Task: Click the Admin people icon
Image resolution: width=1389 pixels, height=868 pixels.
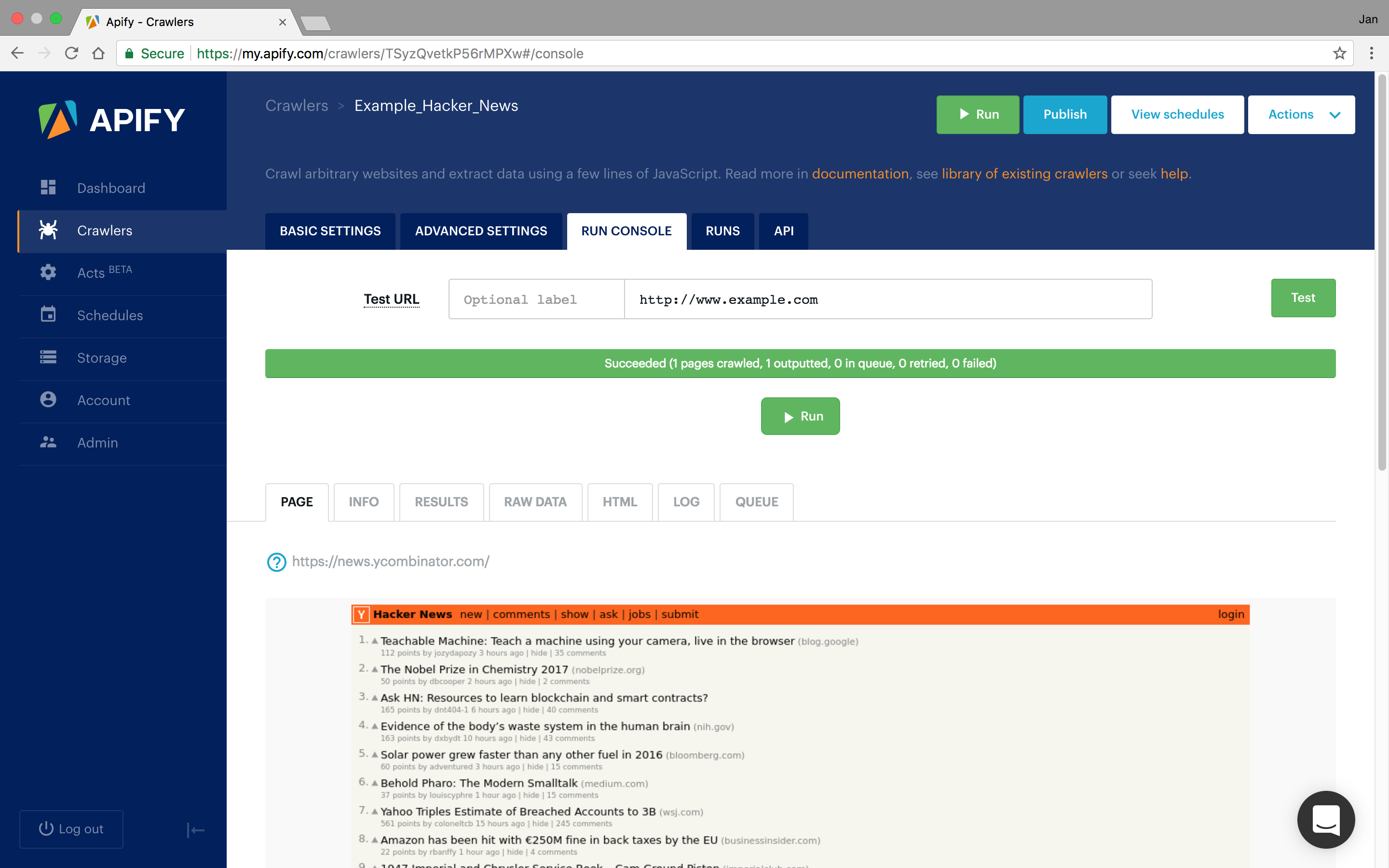Action: (x=48, y=442)
